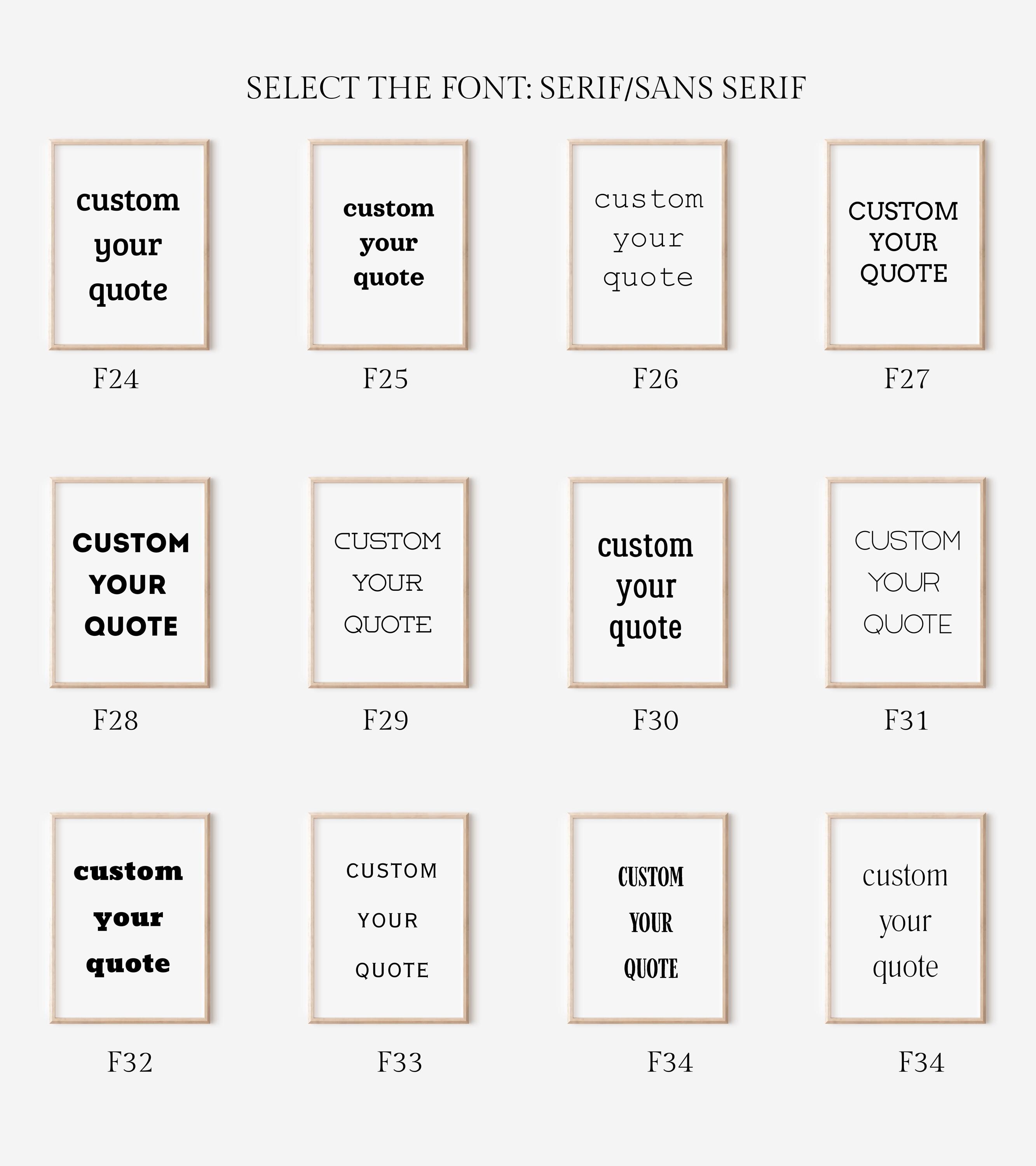The width and height of the screenshot is (1036, 1166).
Task: Choose the F31 light sans-serif frame
Action: pyautogui.click(x=905, y=583)
